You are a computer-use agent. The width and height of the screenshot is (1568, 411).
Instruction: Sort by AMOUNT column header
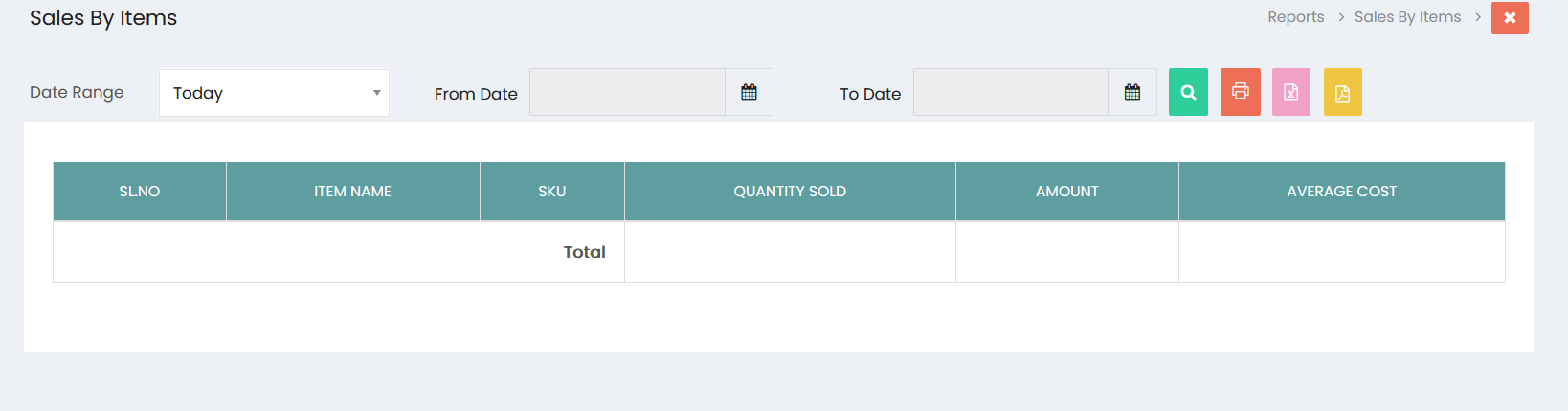point(1067,192)
